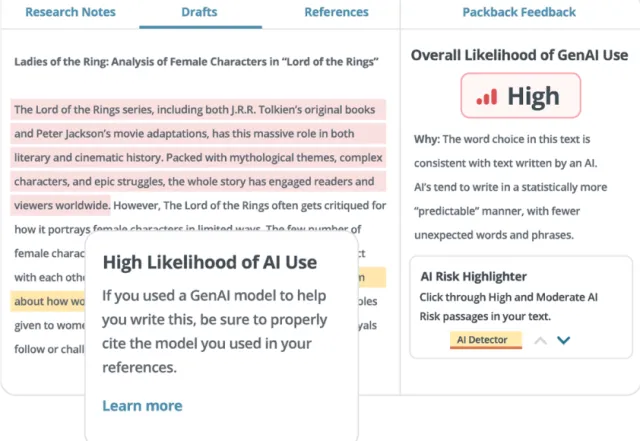Click the Ladies of the Ring essay title
The image size is (640, 441).
(x=196, y=61)
